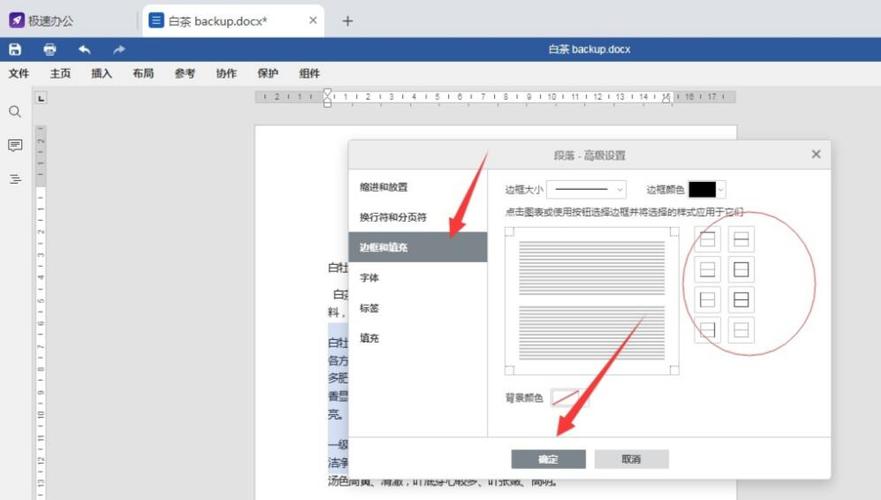The image size is (881, 500).
Task: Apply the top border only button
Action: pos(707,239)
